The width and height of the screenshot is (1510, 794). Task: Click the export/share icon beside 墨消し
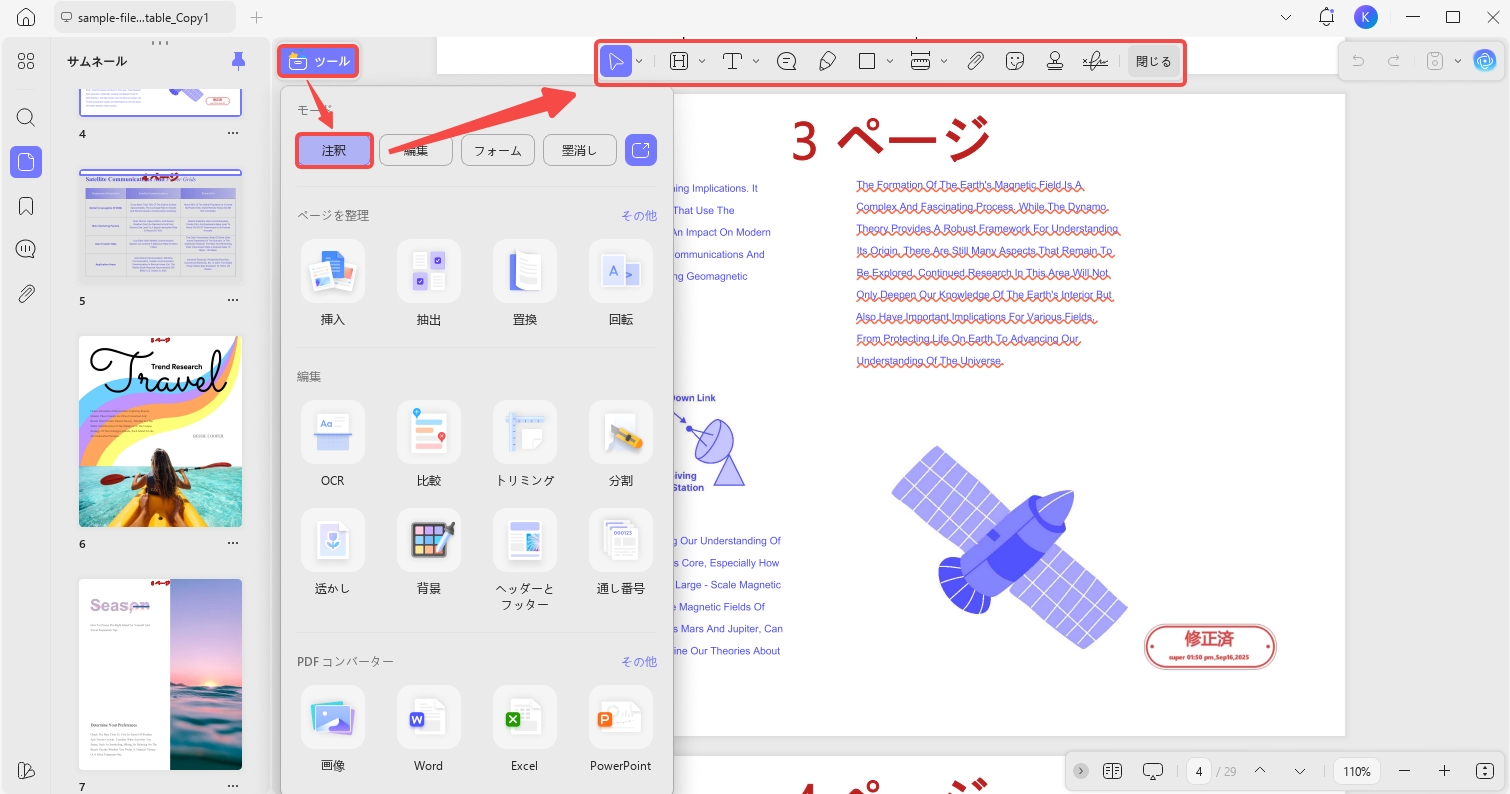click(x=641, y=151)
